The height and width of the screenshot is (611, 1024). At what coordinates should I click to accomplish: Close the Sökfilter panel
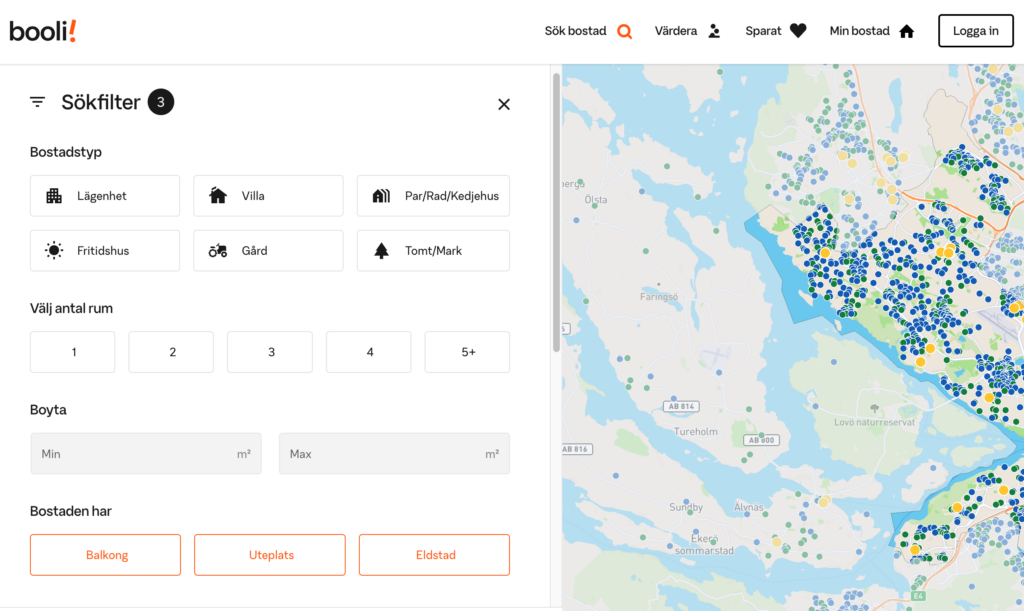point(504,104)
